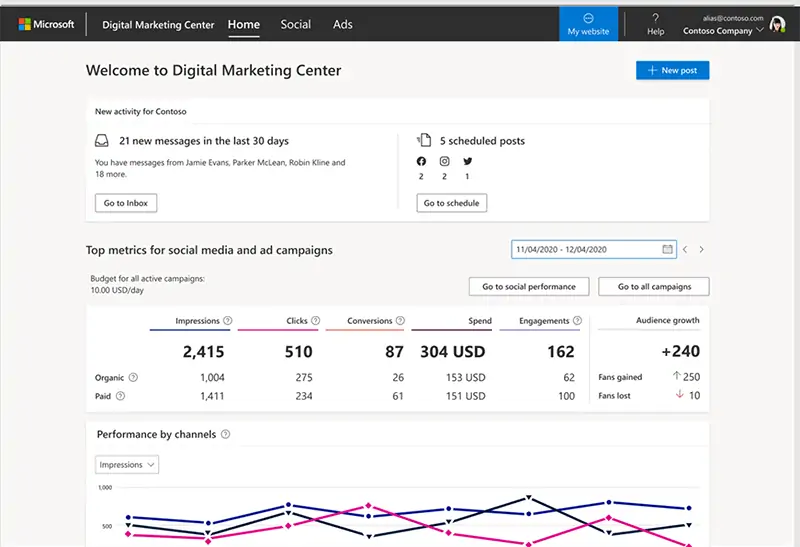Click info icon beside Performance by channels
Screen dimensions: 800x547
225,435
